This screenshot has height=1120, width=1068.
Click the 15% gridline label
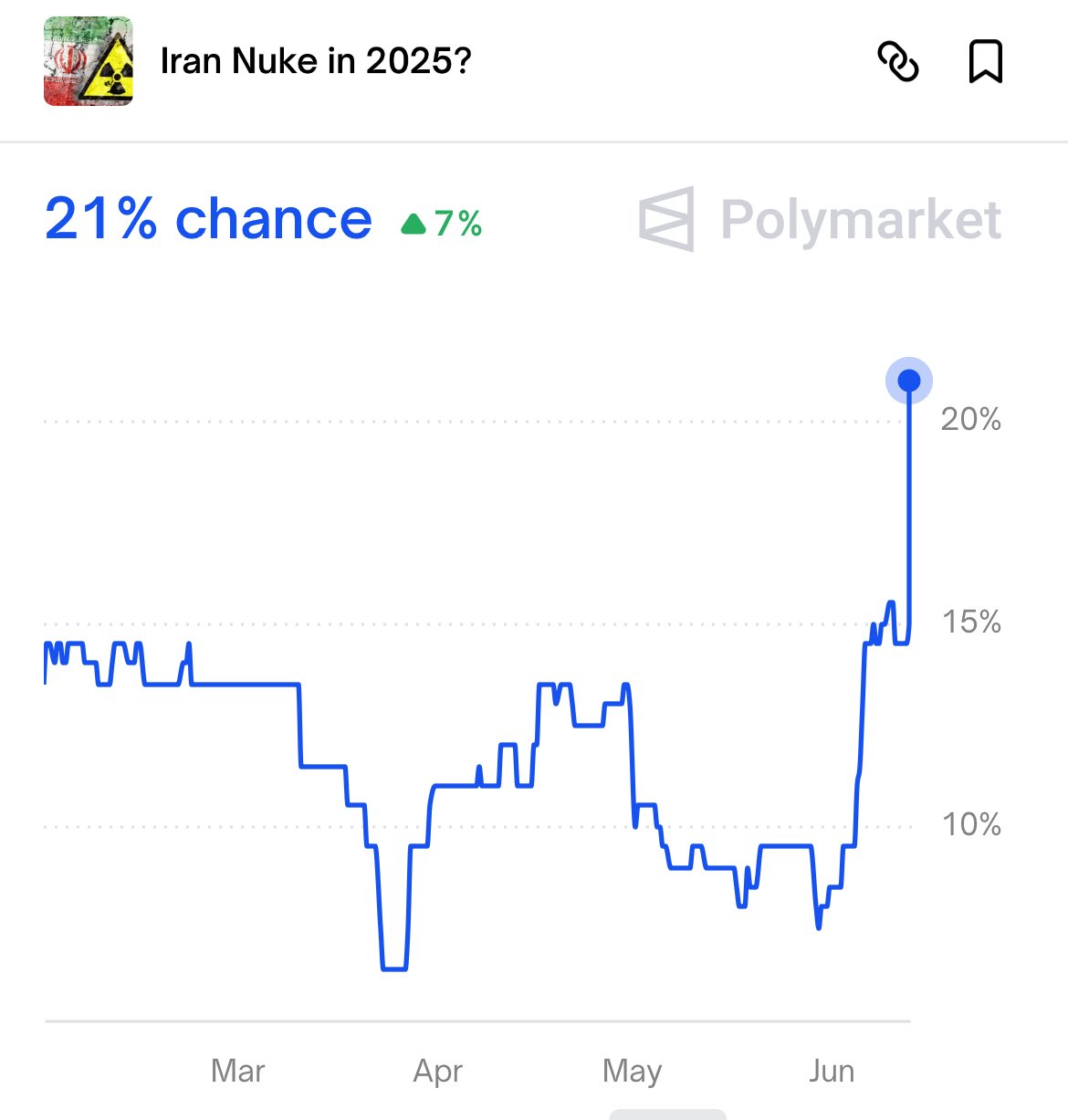point(971,623)
